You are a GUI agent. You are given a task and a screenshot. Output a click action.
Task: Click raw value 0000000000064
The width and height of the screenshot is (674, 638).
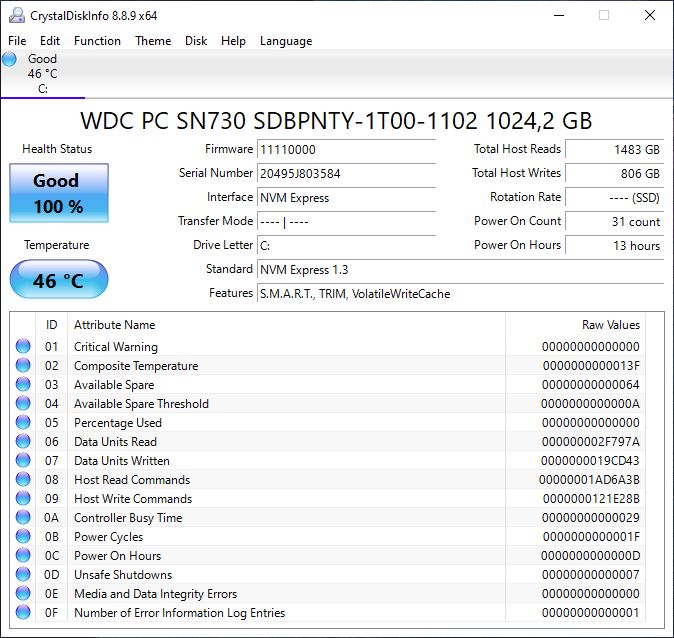(591, 385)
